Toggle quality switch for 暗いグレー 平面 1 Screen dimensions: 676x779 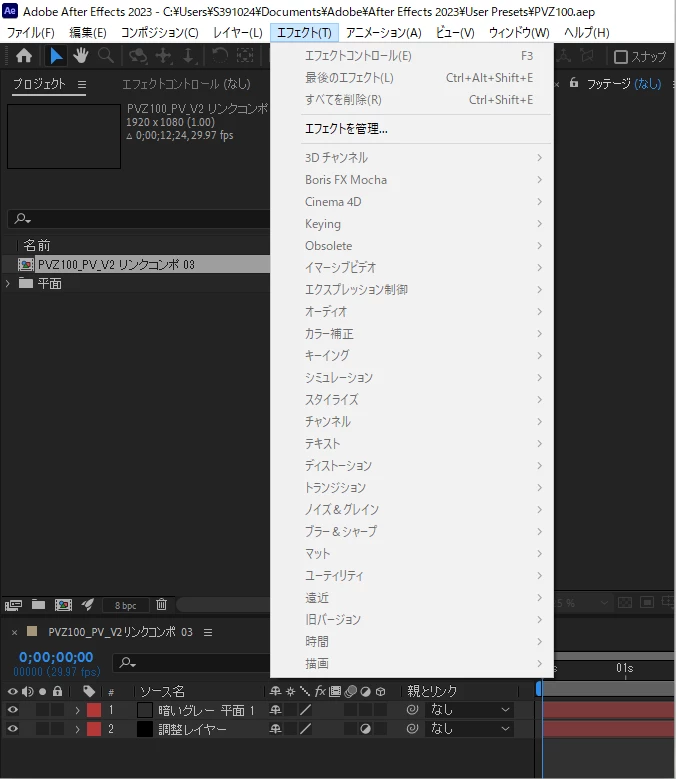point(305,710)
